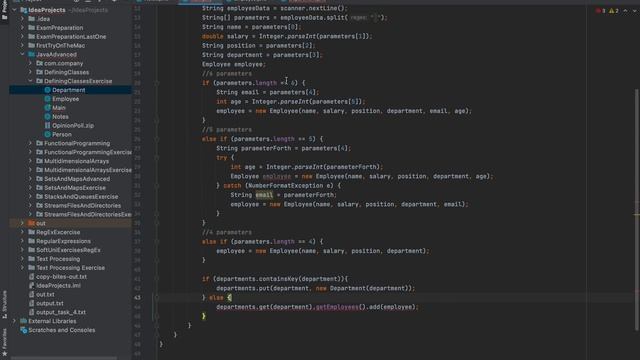
Task: Select the OpinionPoll.zip archive icon
Action: point(47,125)
